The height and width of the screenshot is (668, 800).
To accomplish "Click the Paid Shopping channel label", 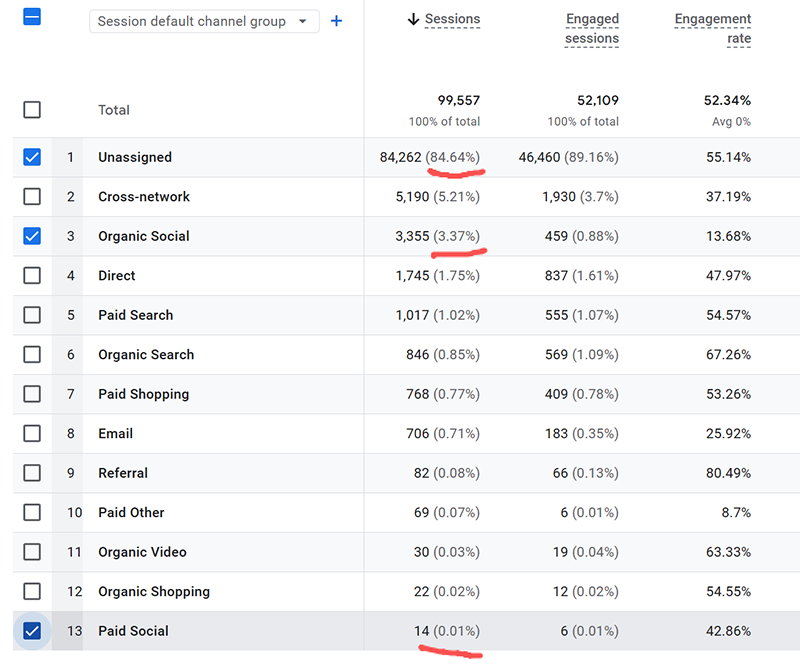I will pos(143,394).
